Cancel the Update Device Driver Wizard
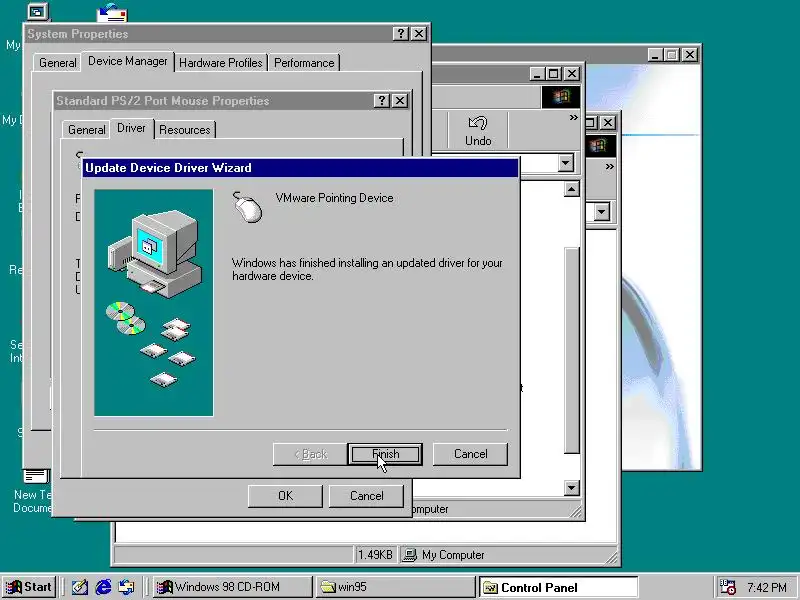The width and height of the screenshot is (800, 600). point(470,454)
